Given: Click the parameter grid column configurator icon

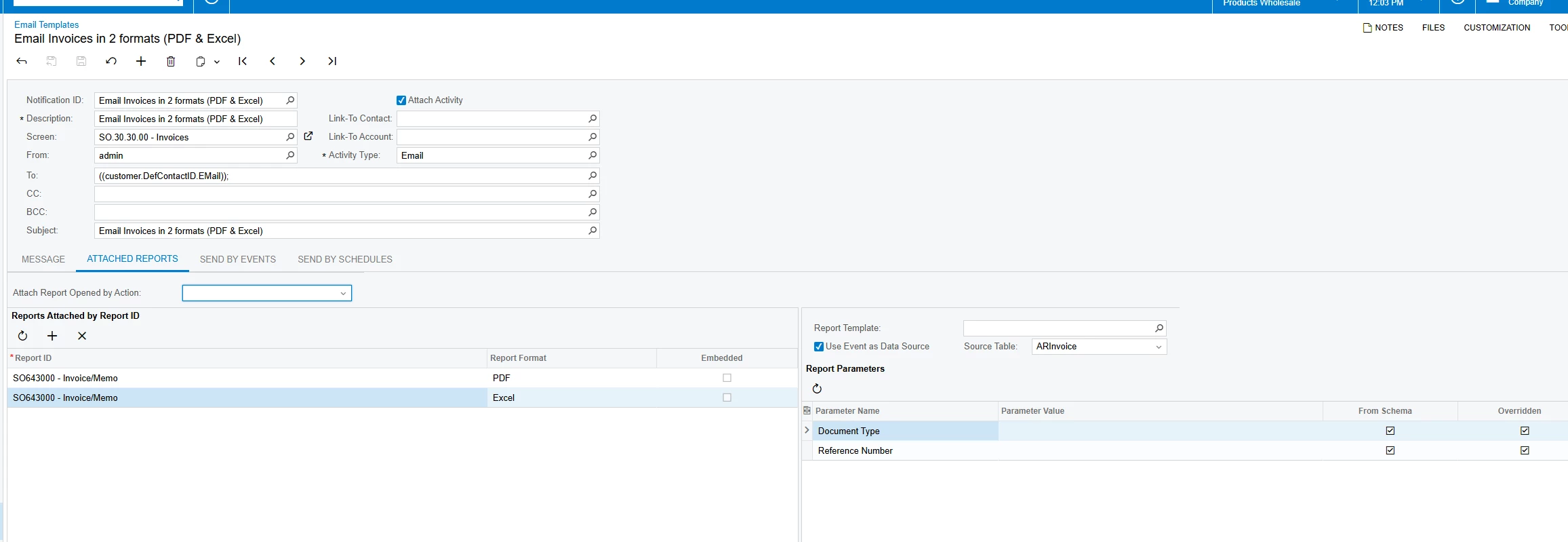Looking at the screenshot, I should coord(807,411).
